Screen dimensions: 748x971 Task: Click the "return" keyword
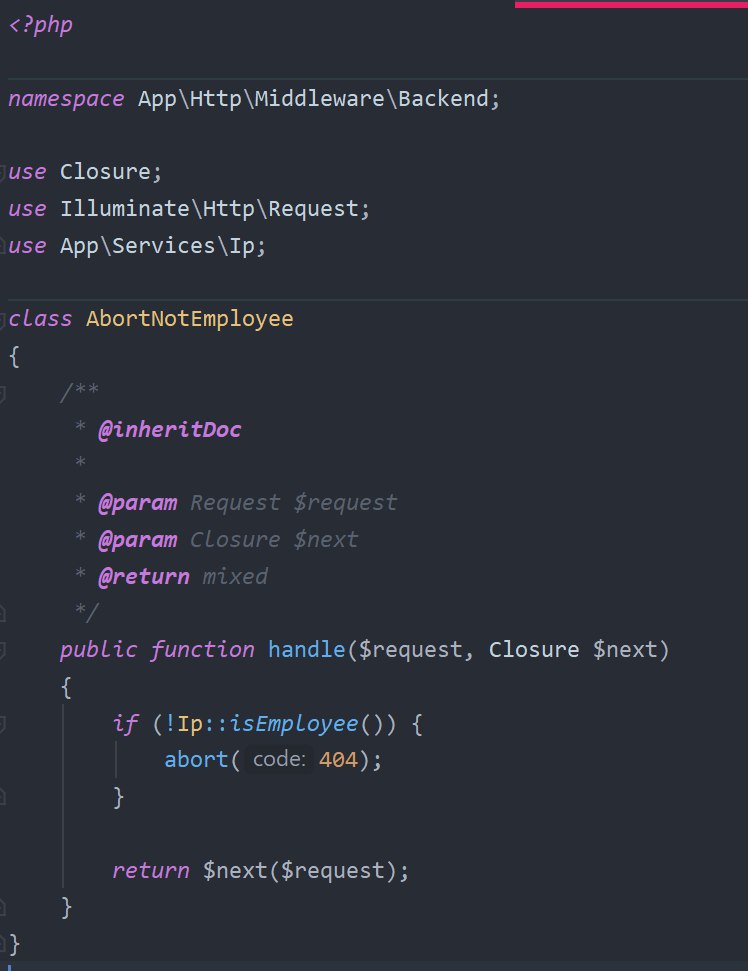[x=150, y=871]
